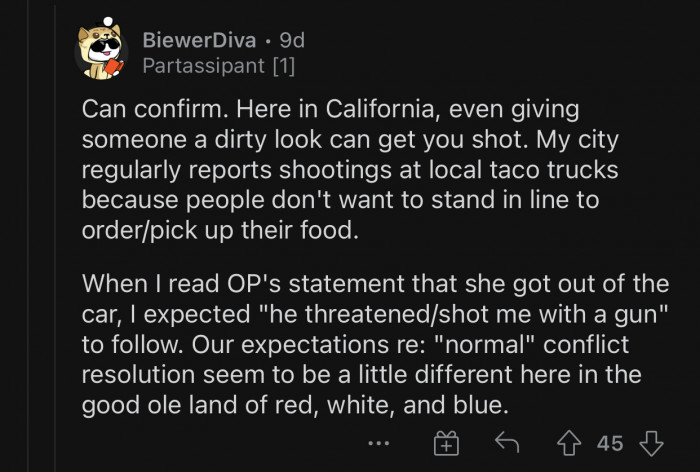This screenshot has height=472, width=700.
Task: Open the three-dot more options menu
Action: point(377,443)
